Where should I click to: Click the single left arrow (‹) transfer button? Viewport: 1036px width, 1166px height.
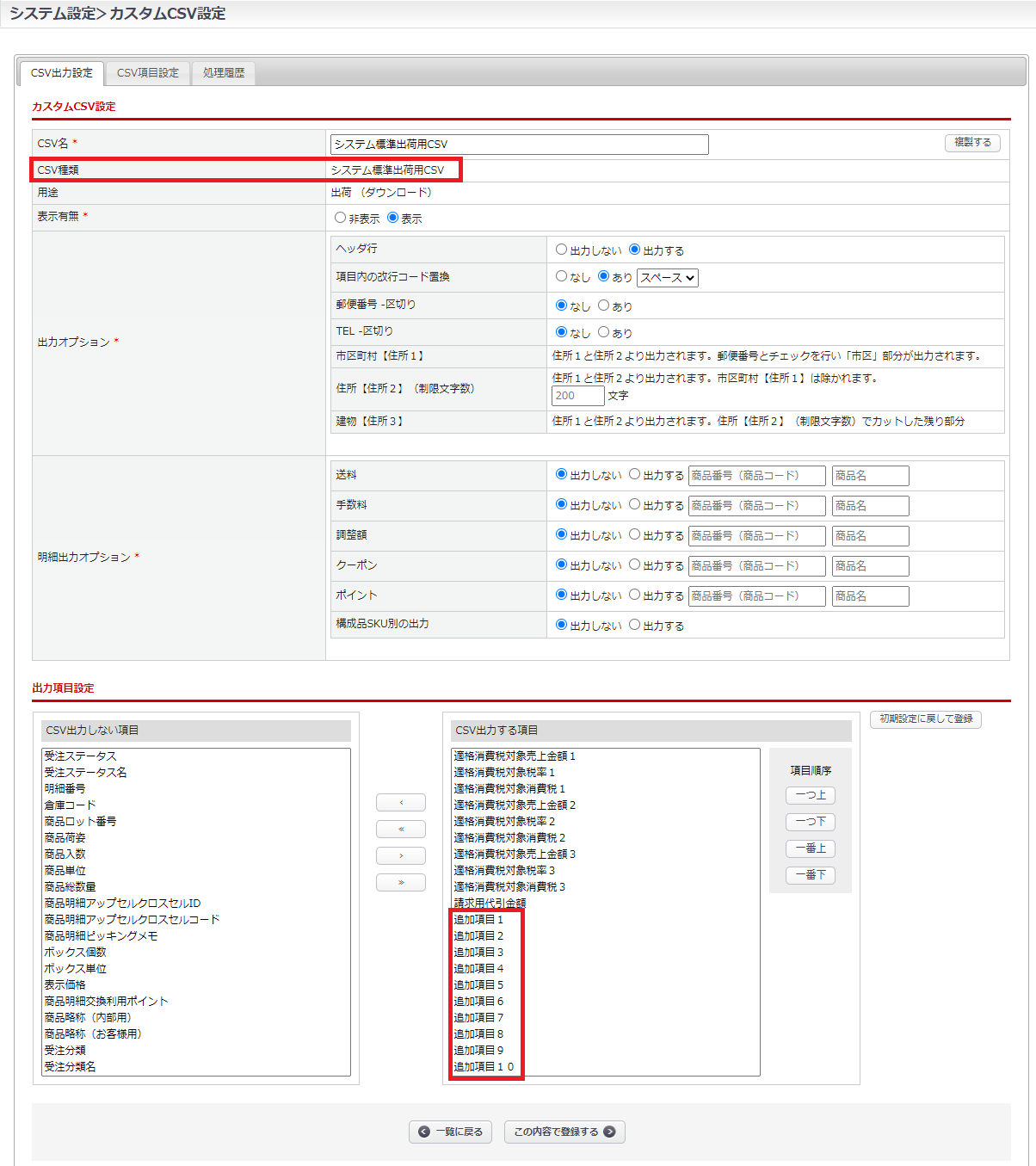pyautogui.click(x=400, y=803)
